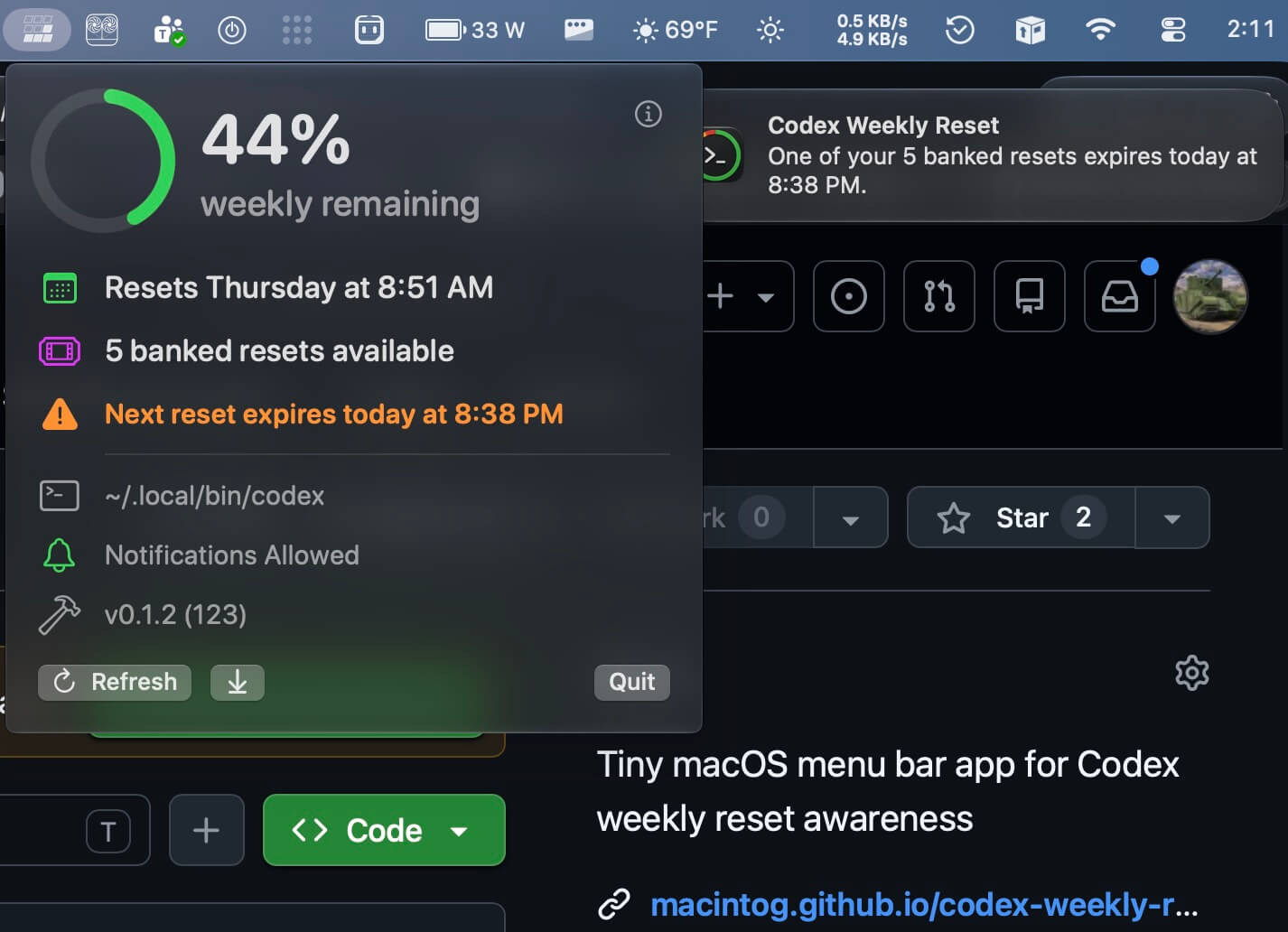This screenshot has height=932, width=1288.
Task: Open the dot grid menu bar icon
Action: pos(297,30)
